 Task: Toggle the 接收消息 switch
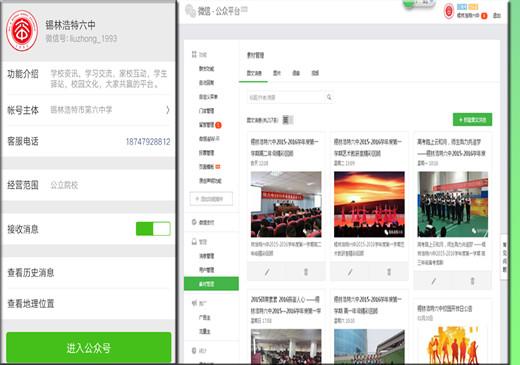(x=153, y=229)
